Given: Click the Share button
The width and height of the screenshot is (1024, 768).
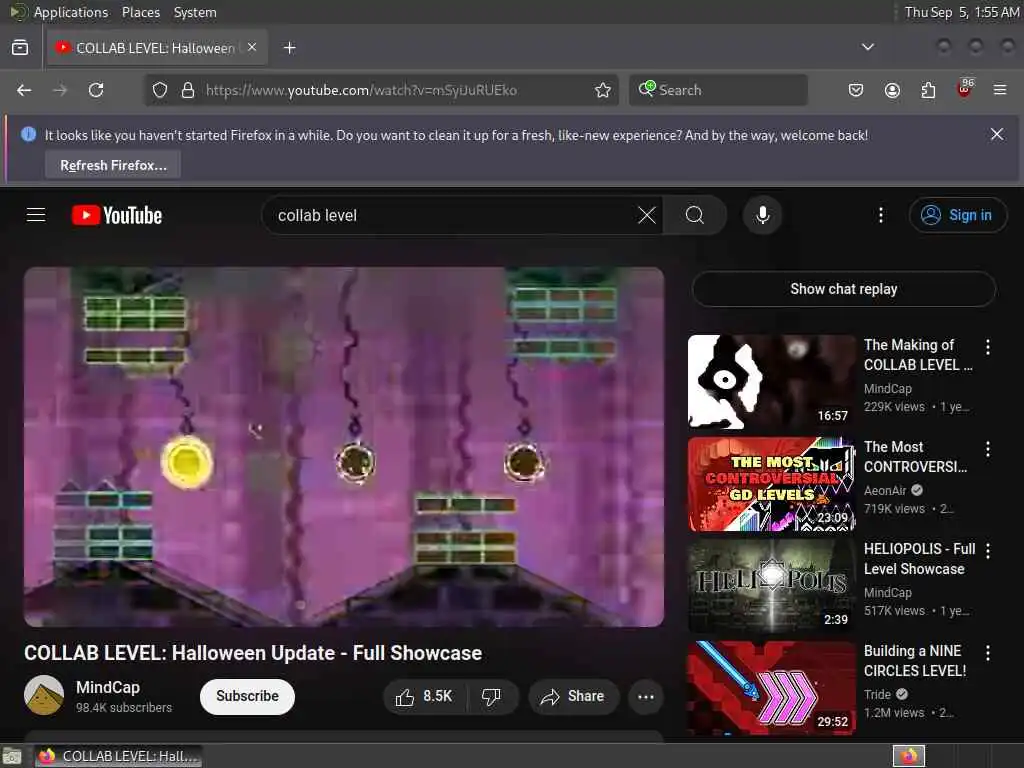Looking at the screenshot, I should 573,696.
